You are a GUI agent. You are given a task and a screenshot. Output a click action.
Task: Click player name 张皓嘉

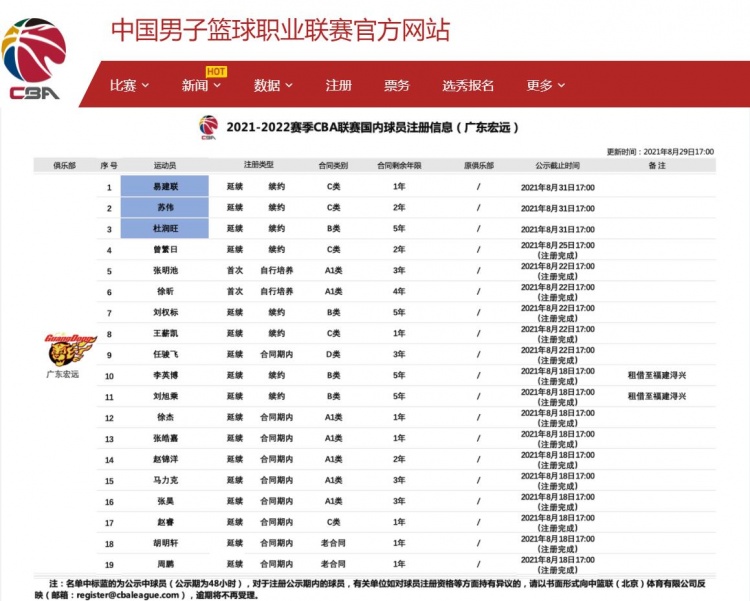(165, 438)
